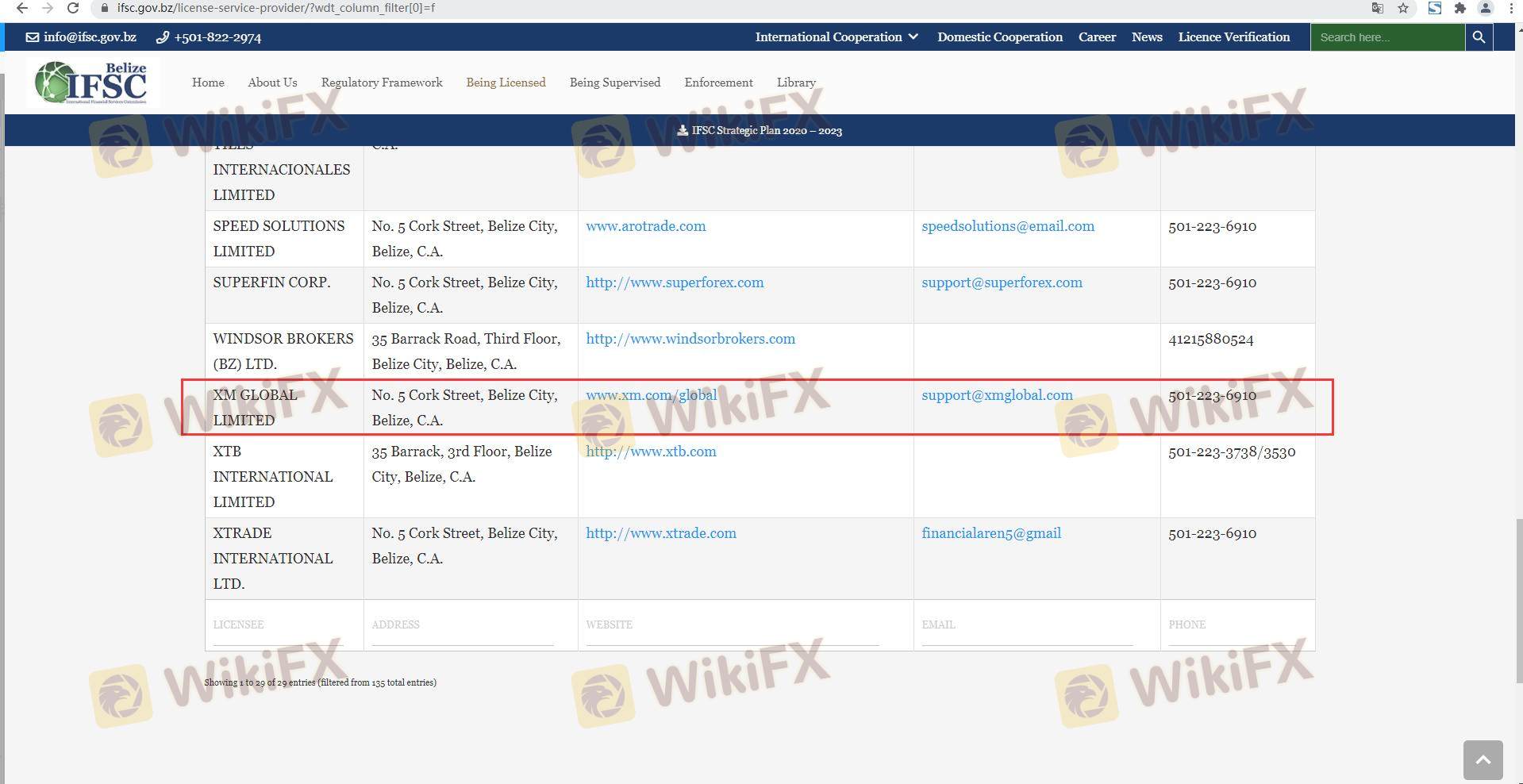This screenshot has width=1523, height=784.
Task: Open the www.xm.com/global link
Action: click(651, 395)
